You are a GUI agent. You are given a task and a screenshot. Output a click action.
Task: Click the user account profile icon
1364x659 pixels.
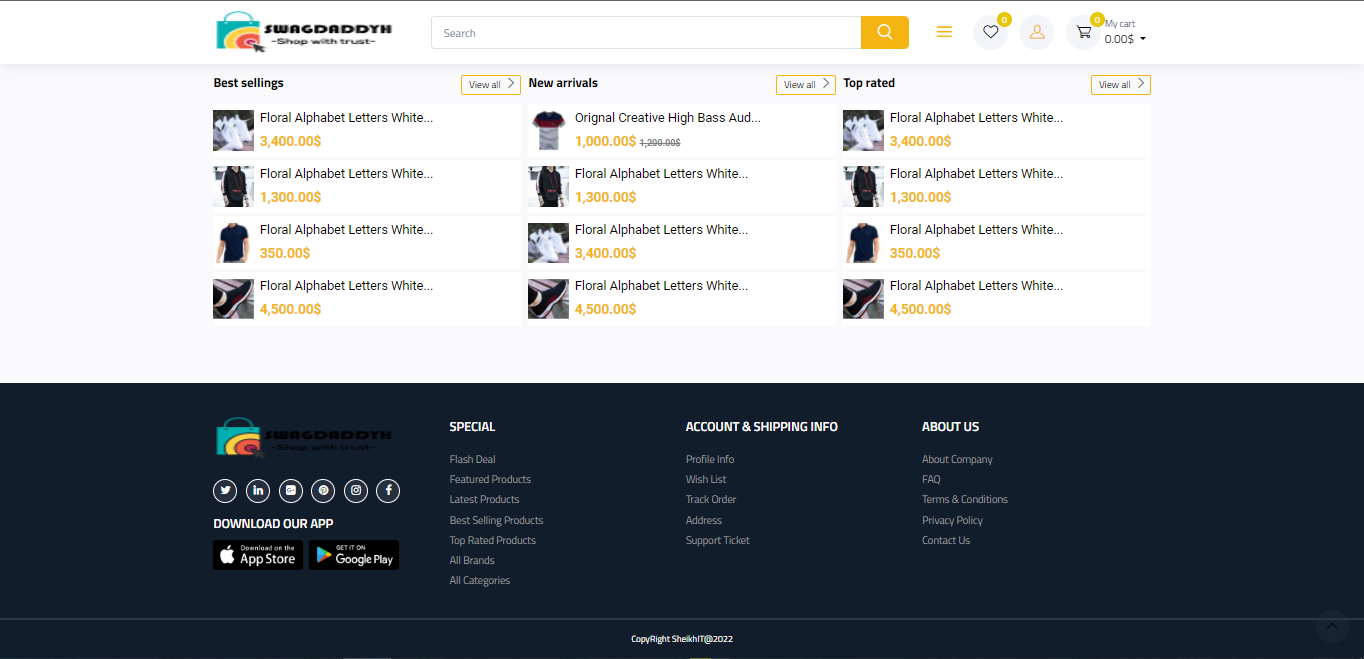point(1037,32)
